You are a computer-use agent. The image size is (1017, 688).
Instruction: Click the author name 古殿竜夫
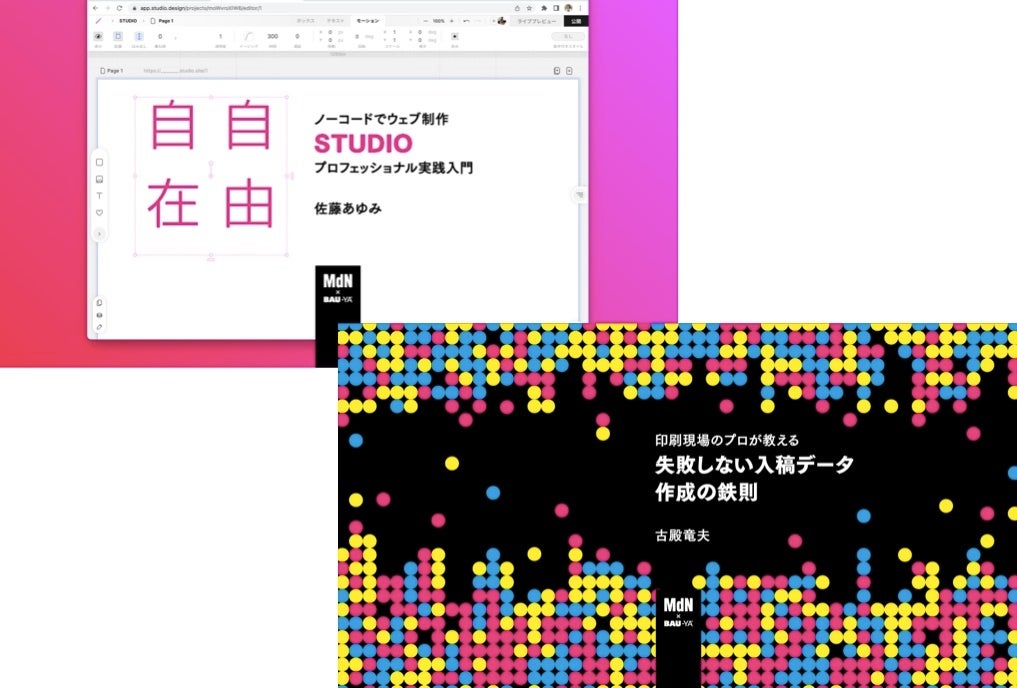(682, 536)
